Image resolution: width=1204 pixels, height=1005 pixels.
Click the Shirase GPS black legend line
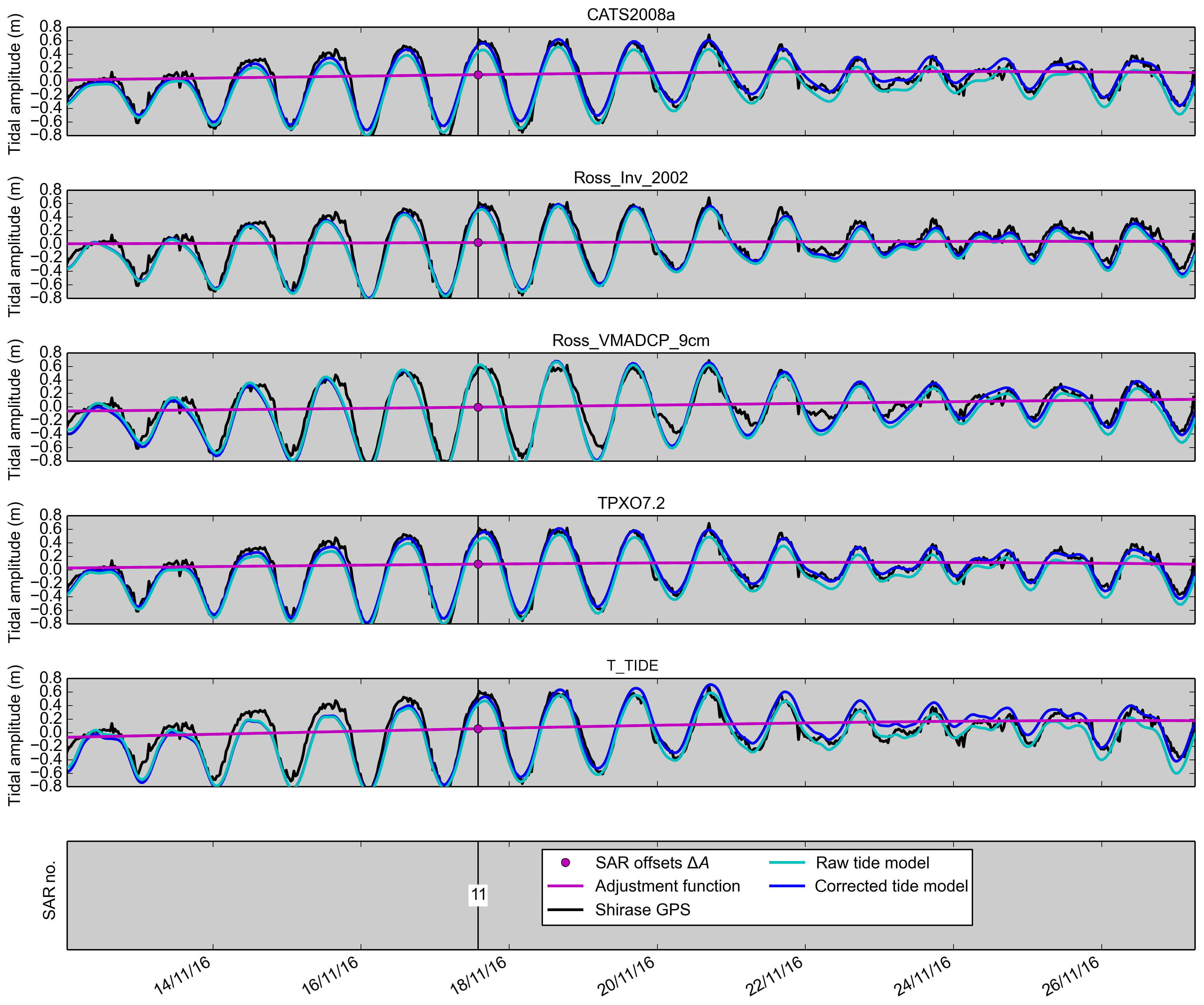[565, 910]
